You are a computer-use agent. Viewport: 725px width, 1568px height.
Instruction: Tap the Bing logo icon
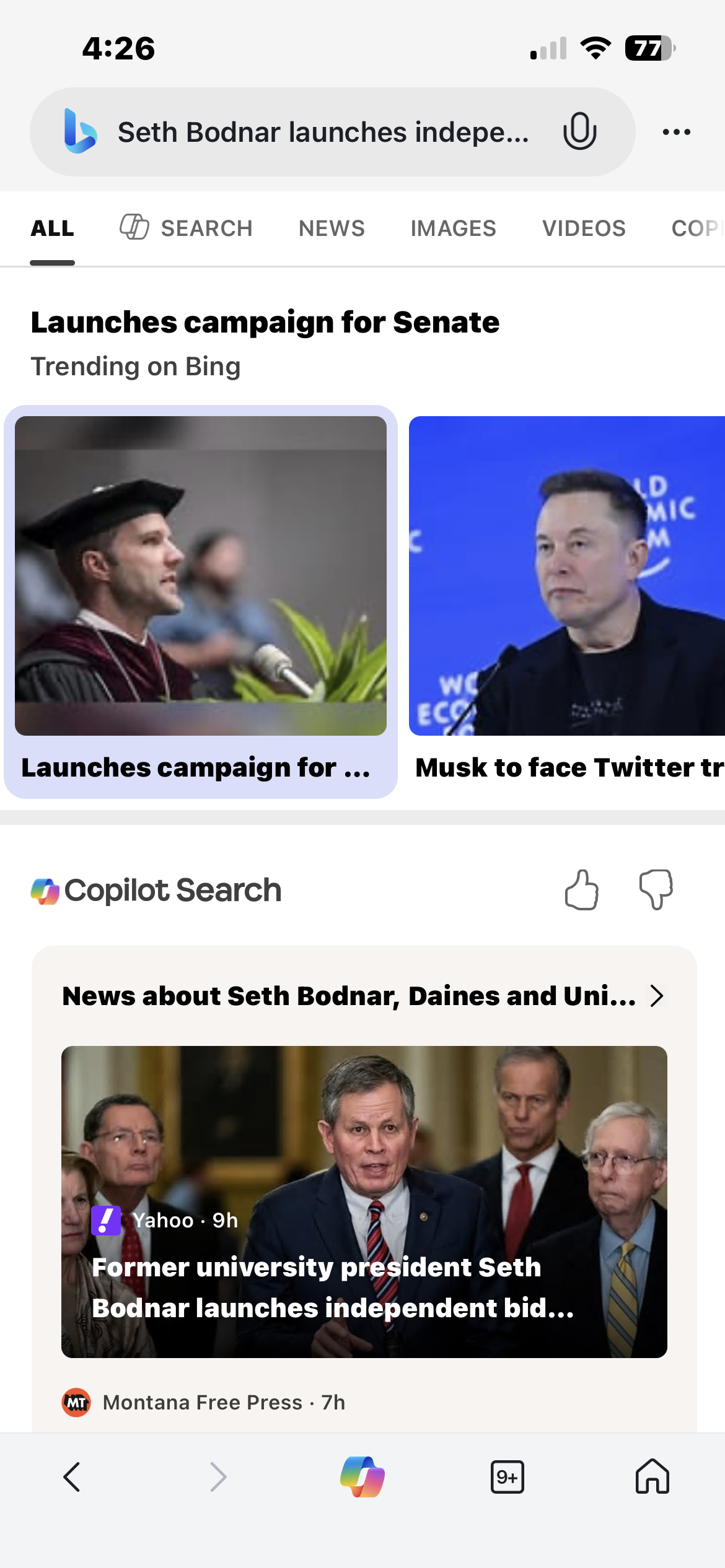click(x=81, y=131)
